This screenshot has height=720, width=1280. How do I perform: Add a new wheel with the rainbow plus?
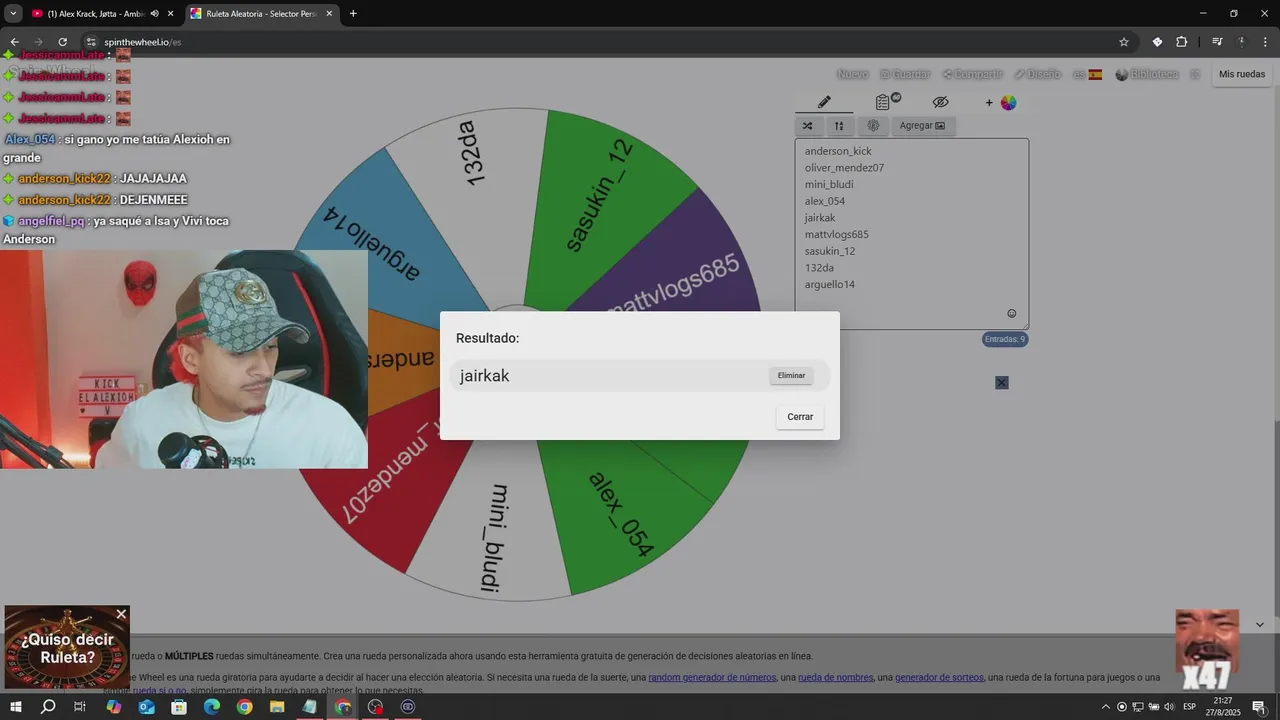(x=1000, y=102)
